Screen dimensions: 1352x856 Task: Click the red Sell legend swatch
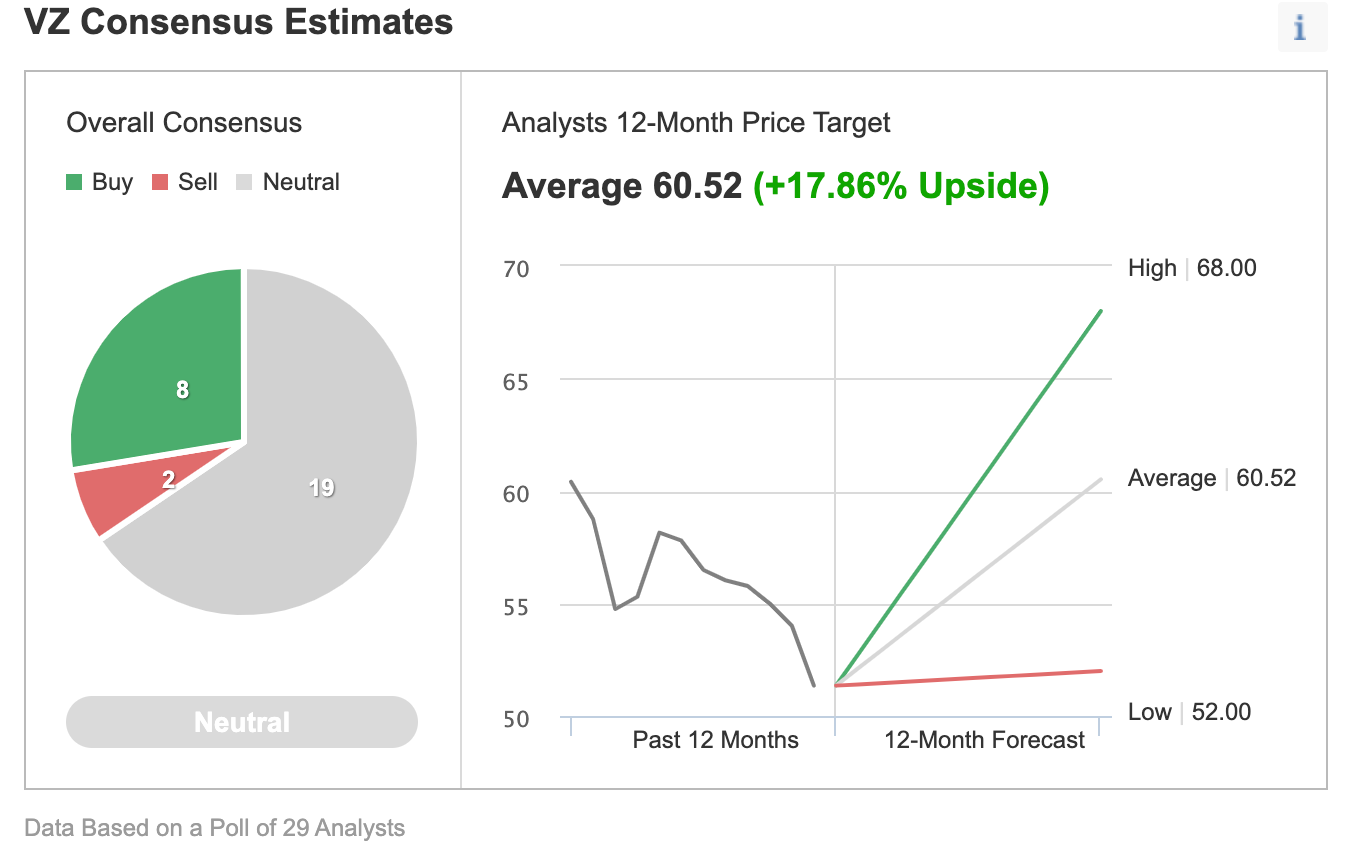160,182
